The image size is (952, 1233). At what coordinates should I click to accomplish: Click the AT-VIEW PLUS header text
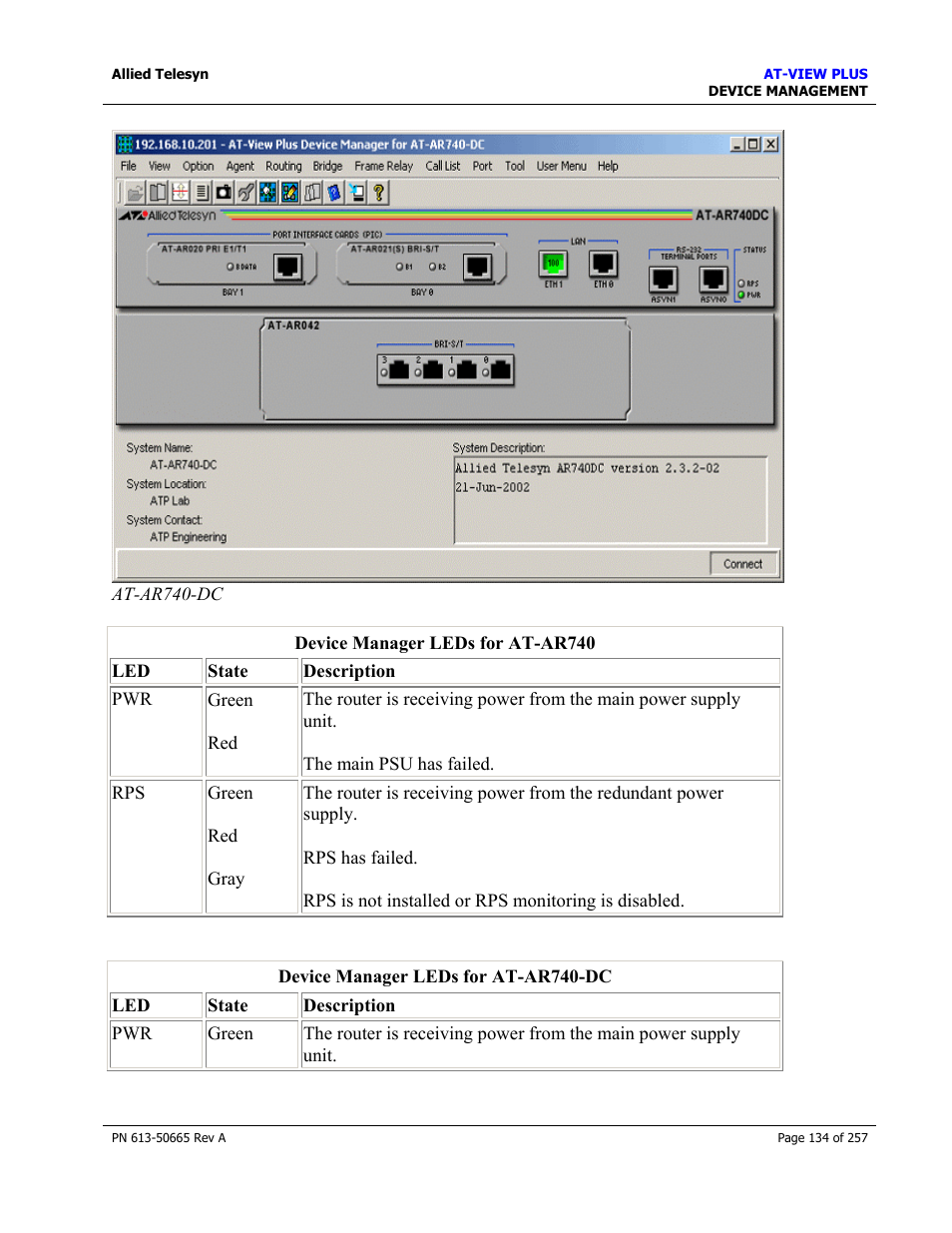tap(815, 74)
